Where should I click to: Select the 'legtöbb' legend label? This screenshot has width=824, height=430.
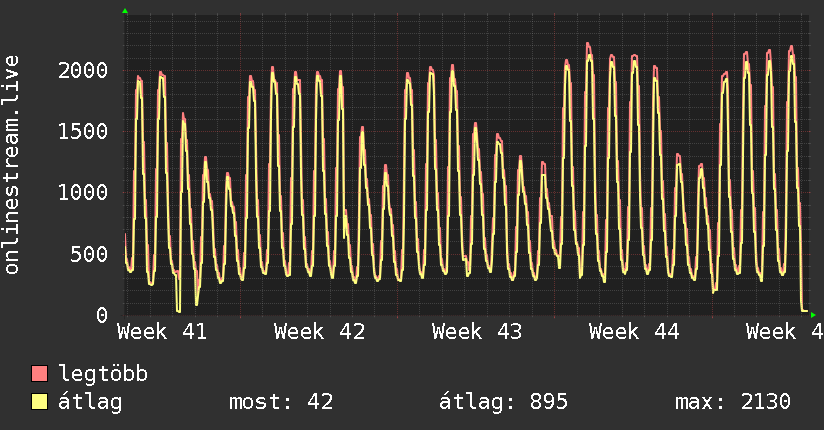point(103,374)
